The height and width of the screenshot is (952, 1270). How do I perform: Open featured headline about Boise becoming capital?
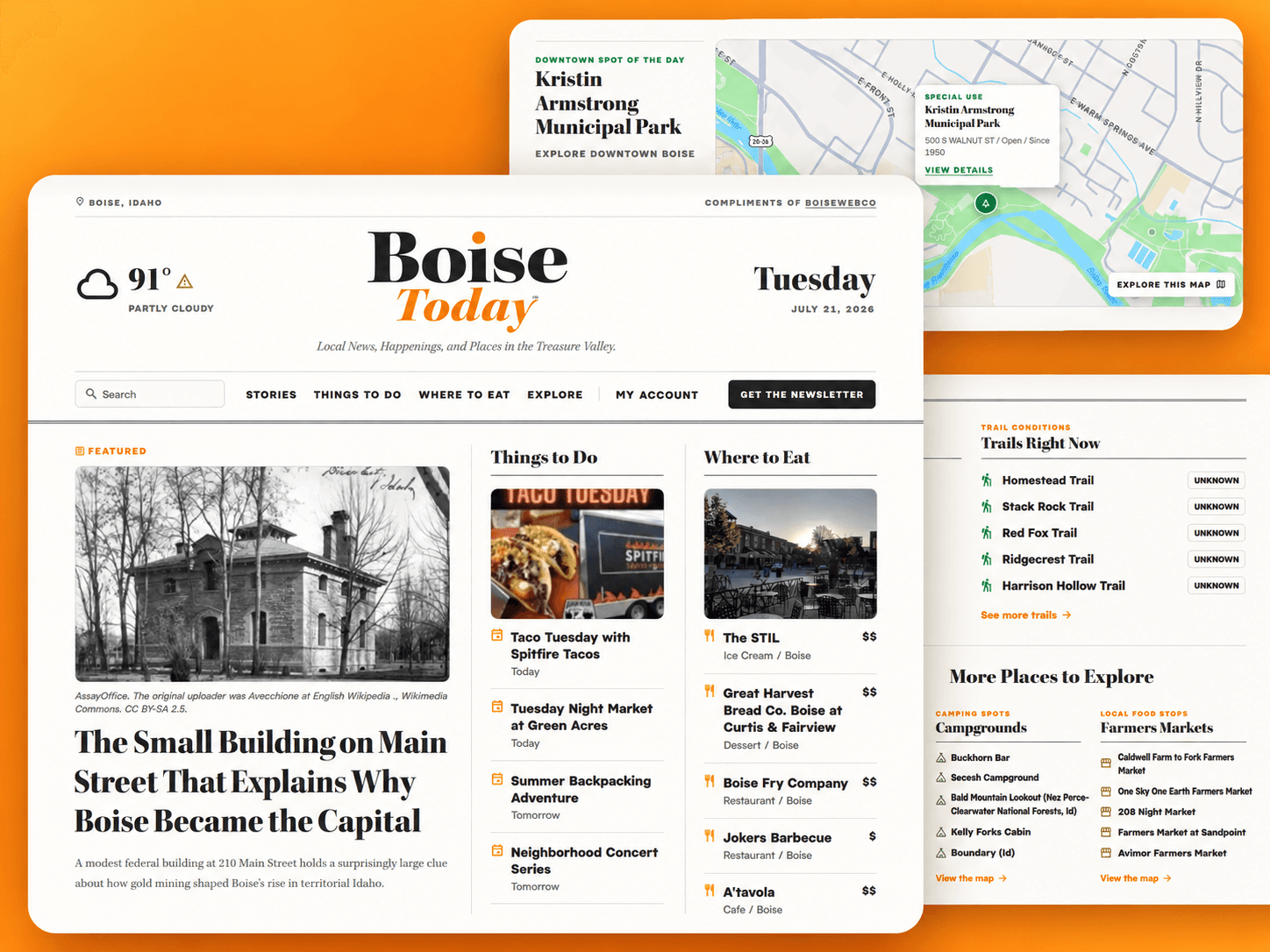click(260, 781)
